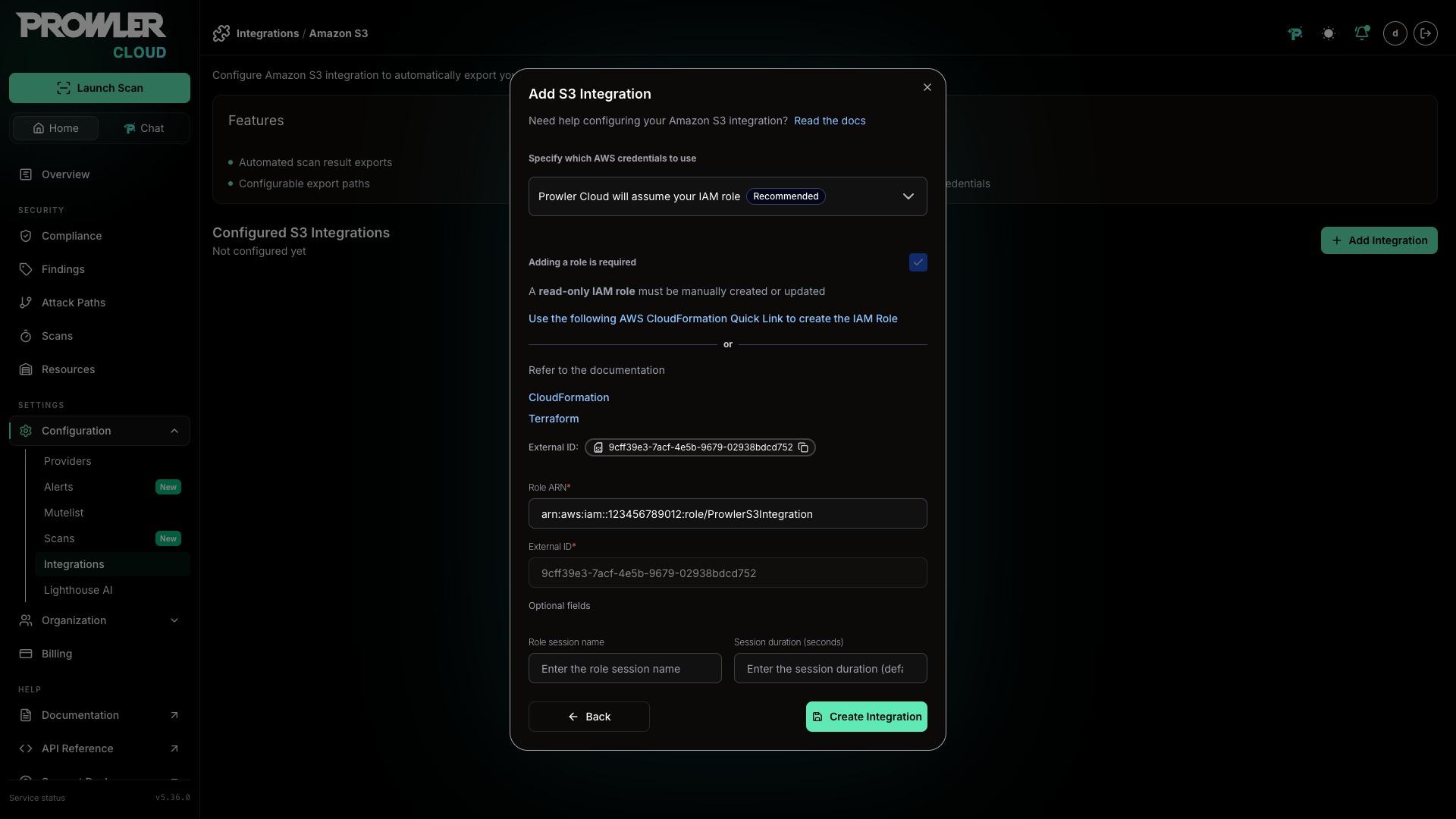This screenshot has height=819, width=1456.
Task: Toggle the light/dark theme sun icon
Action: pos(1329,33)
